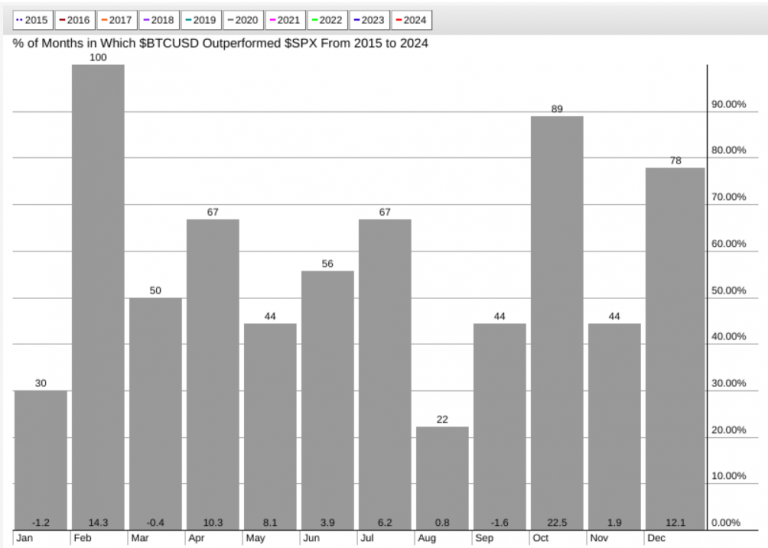
Task: Click the Sep month axis label
Action: tap(484, 538)
